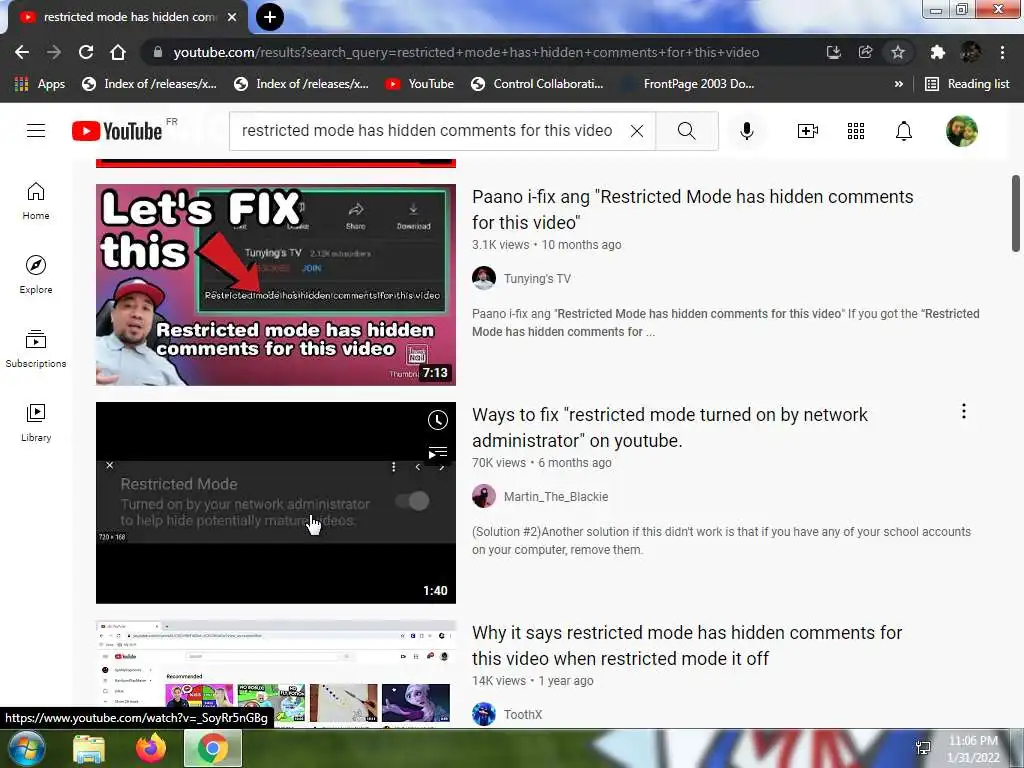The height and width of the screenshot is (768, 1024).
Task: Open the three-dot menu for the Martin_The_Blackie video
Action: tap(963, 411)
